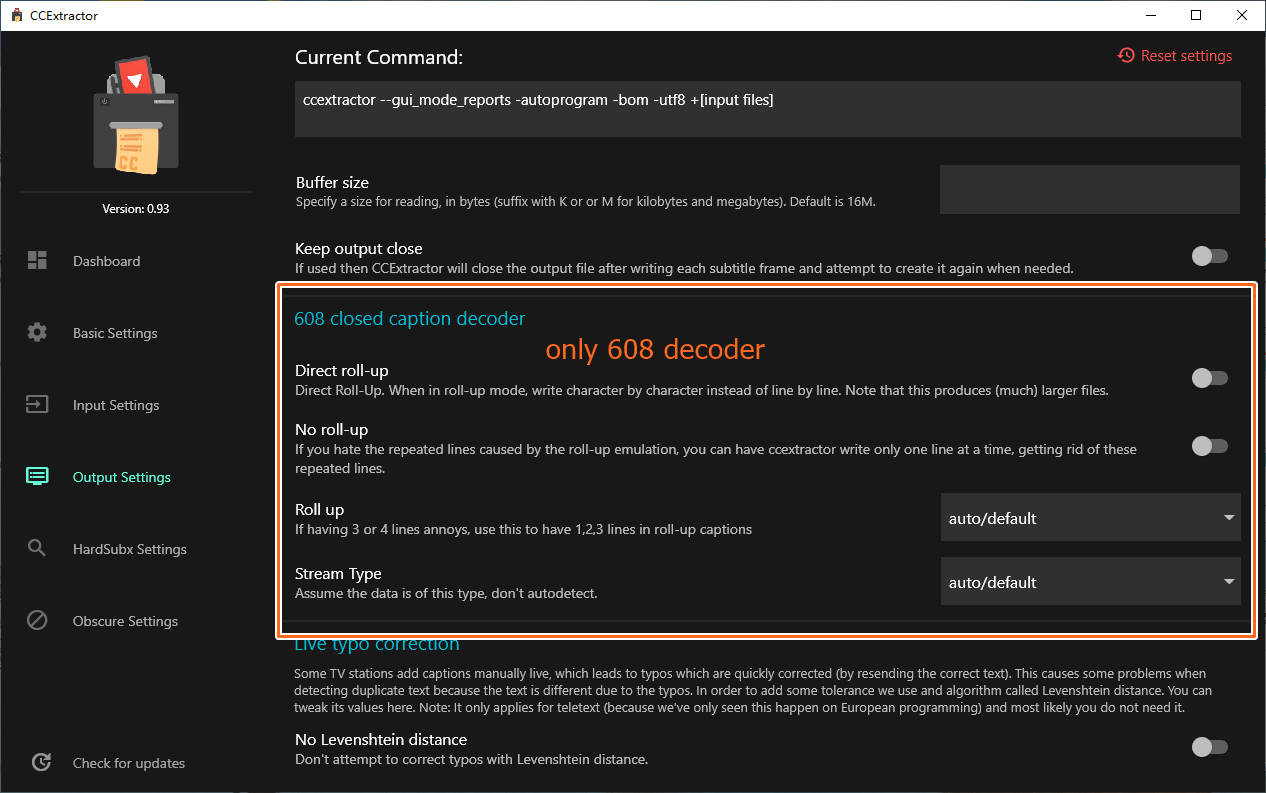Screen dimensions: 1266x793
Task: Click the Live typo correction heading
Action: [377, 644]
